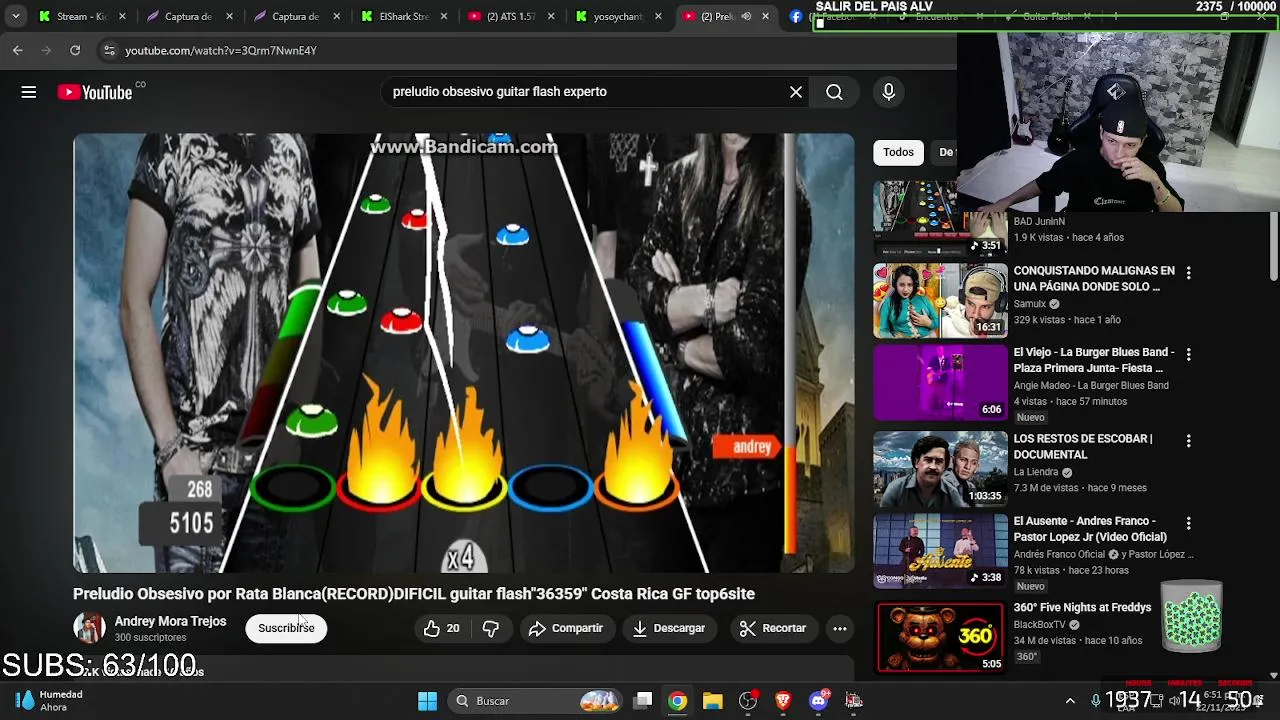The image size is (1280, 720).
Task: Open the video title text Preludio Obsesivo
Action: click(x=414, y=594)
